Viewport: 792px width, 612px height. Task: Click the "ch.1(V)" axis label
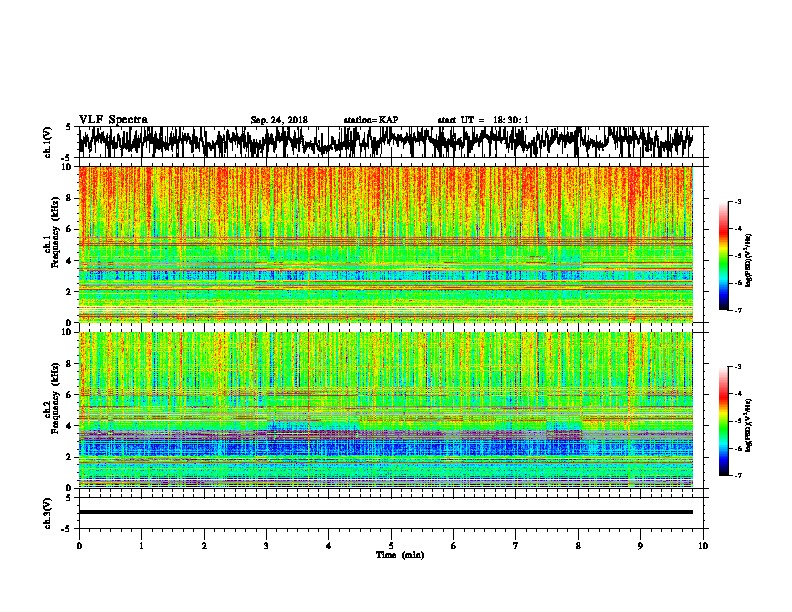(x=47, y=142)
